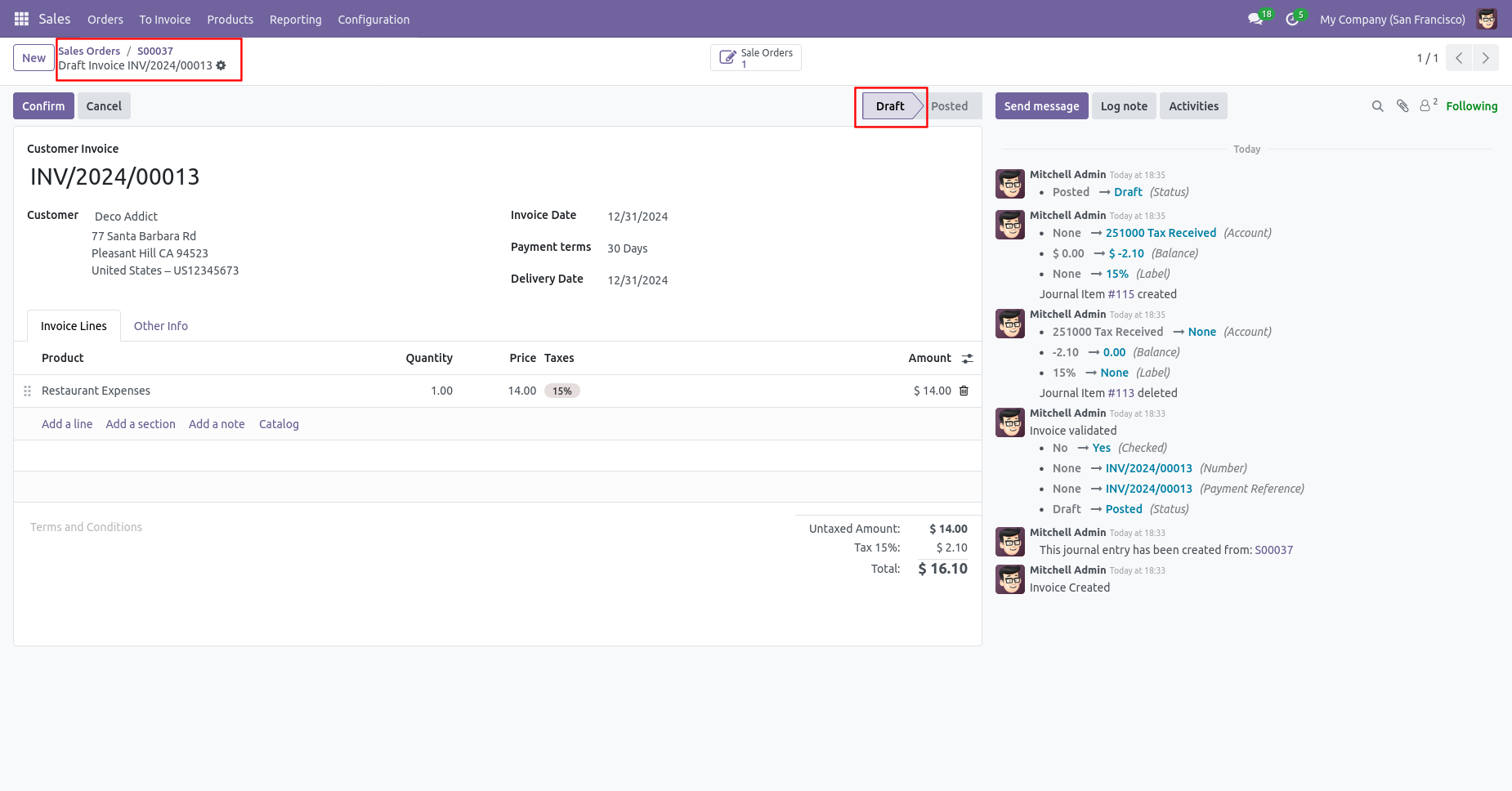Click Send message in chatter
Screen dimensions: 1512x791
(x=1041, y=106)
